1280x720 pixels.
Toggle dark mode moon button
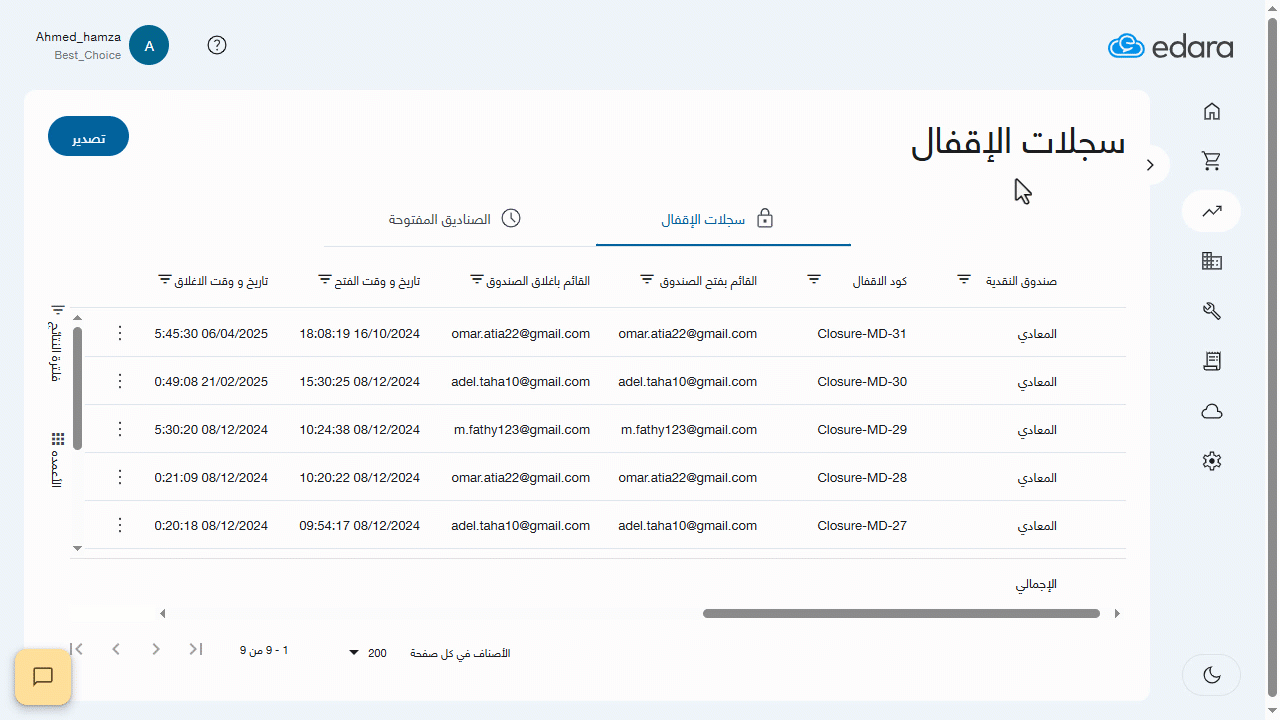point(1211,675)
